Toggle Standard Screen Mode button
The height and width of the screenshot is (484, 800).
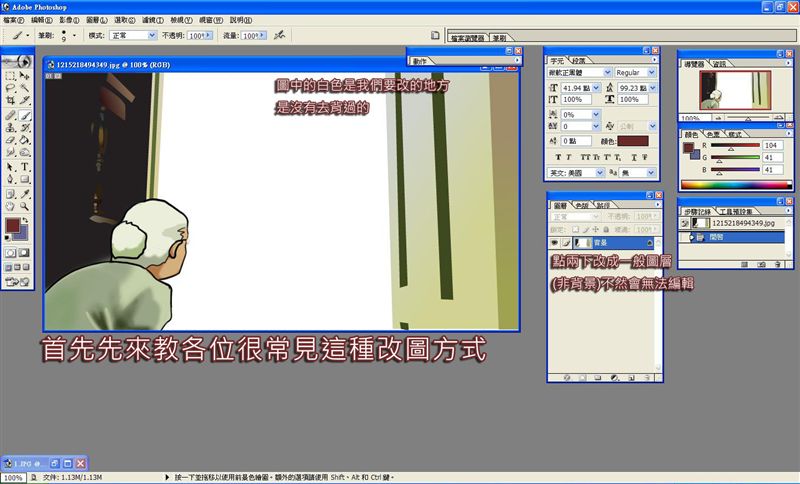coord(8,267)
